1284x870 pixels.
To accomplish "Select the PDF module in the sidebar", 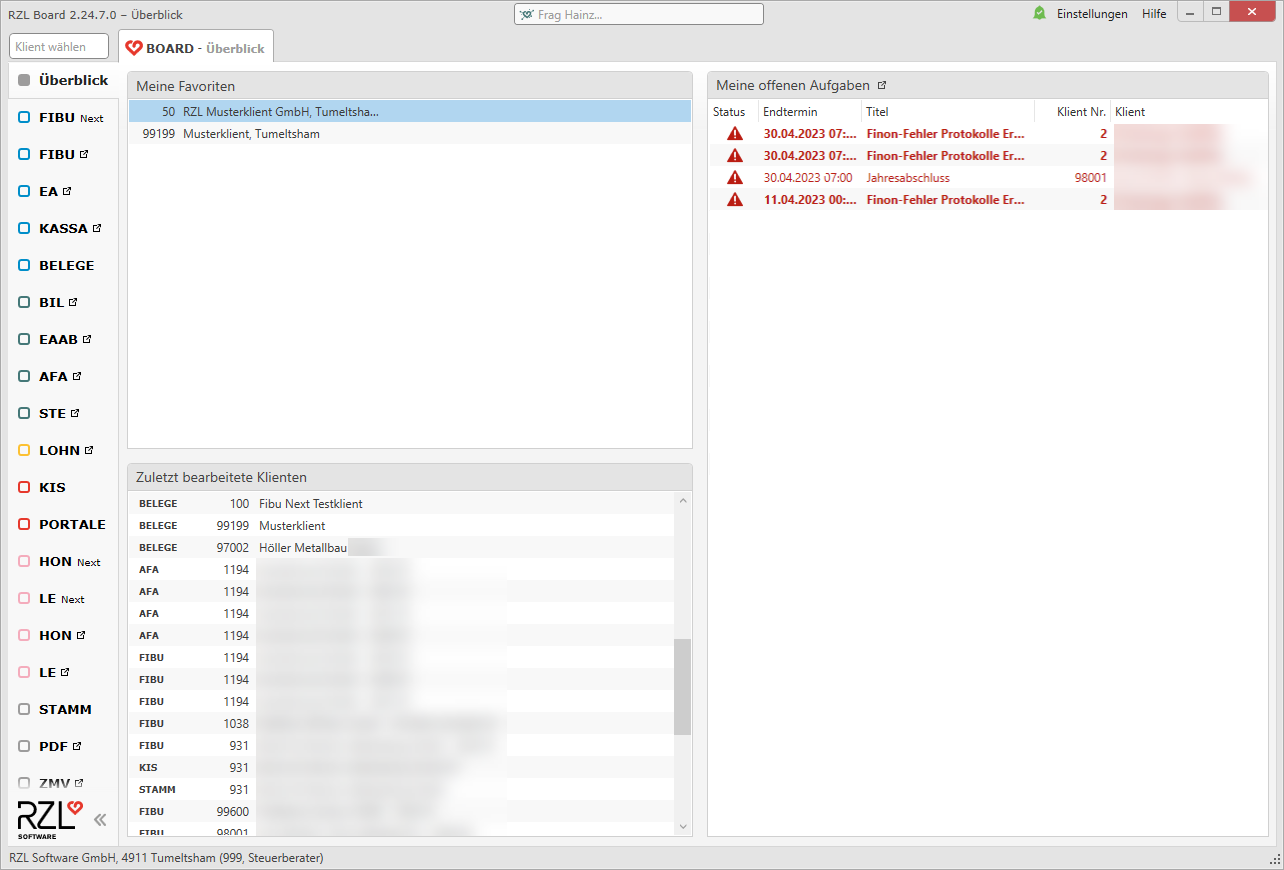I will pyautogui.click(x=55, y=746).
